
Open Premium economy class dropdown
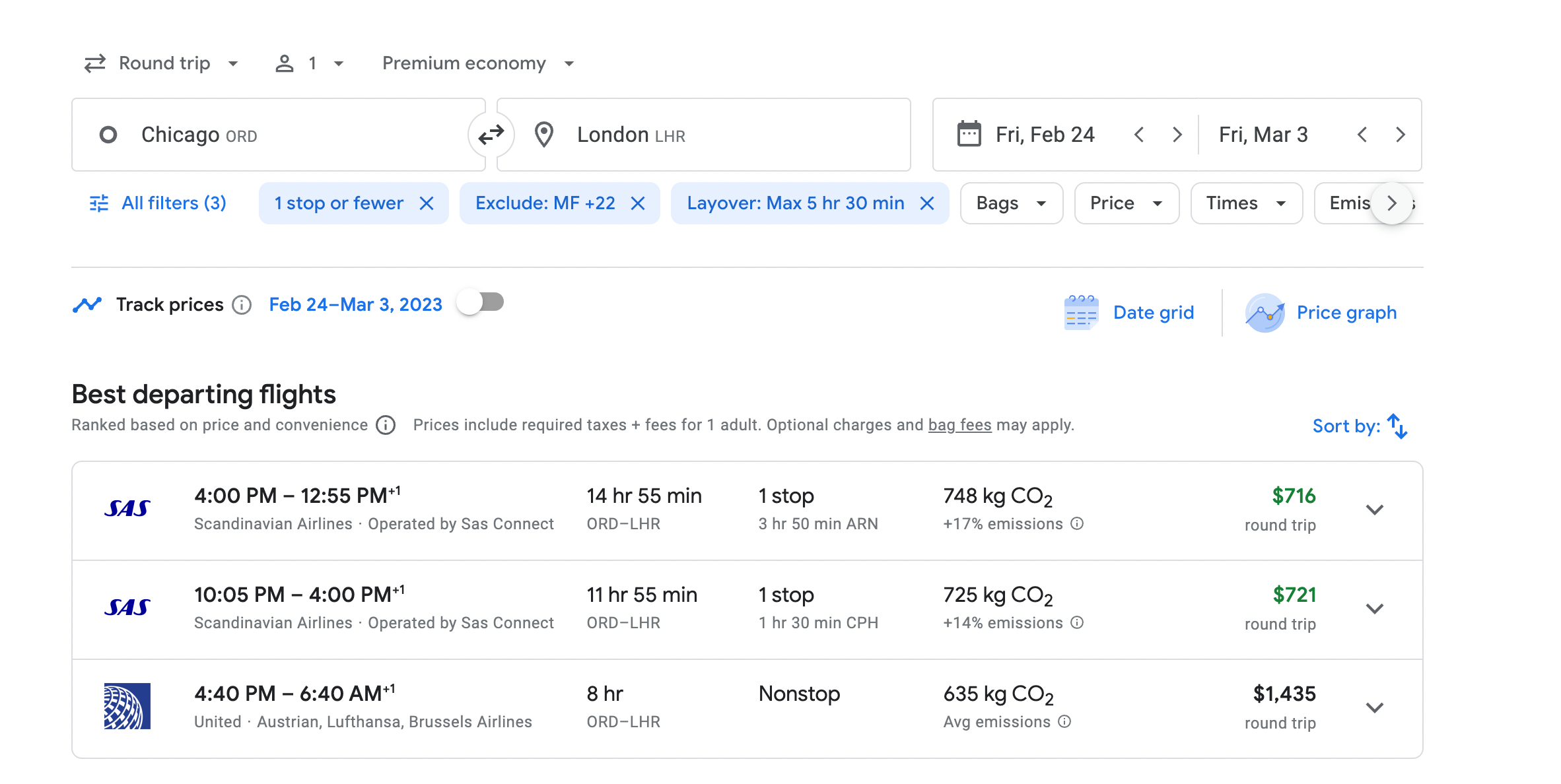(x=477, y=63)
